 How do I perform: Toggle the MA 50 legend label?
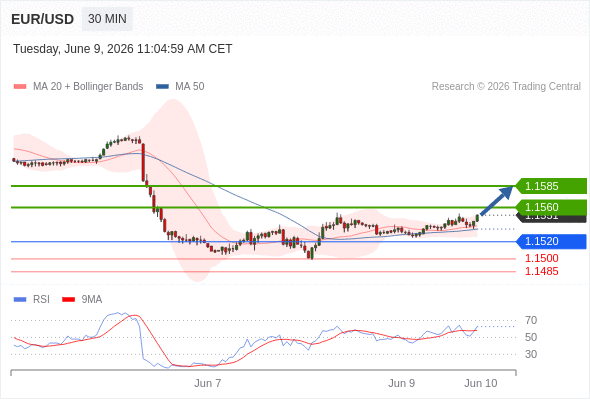[190, 87]
